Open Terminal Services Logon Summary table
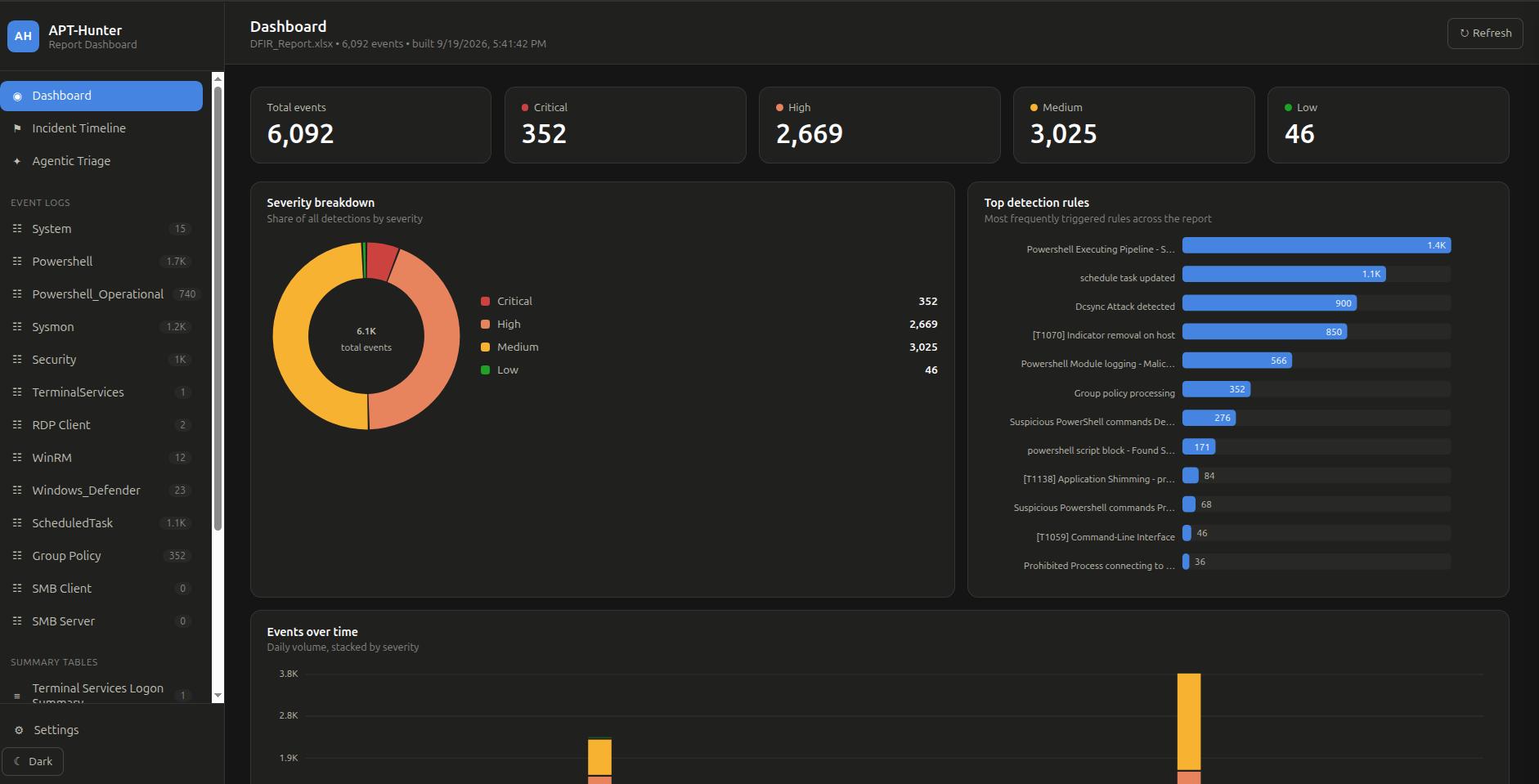This screenshot has width=1539, height=784. click(x=101, y=693)
